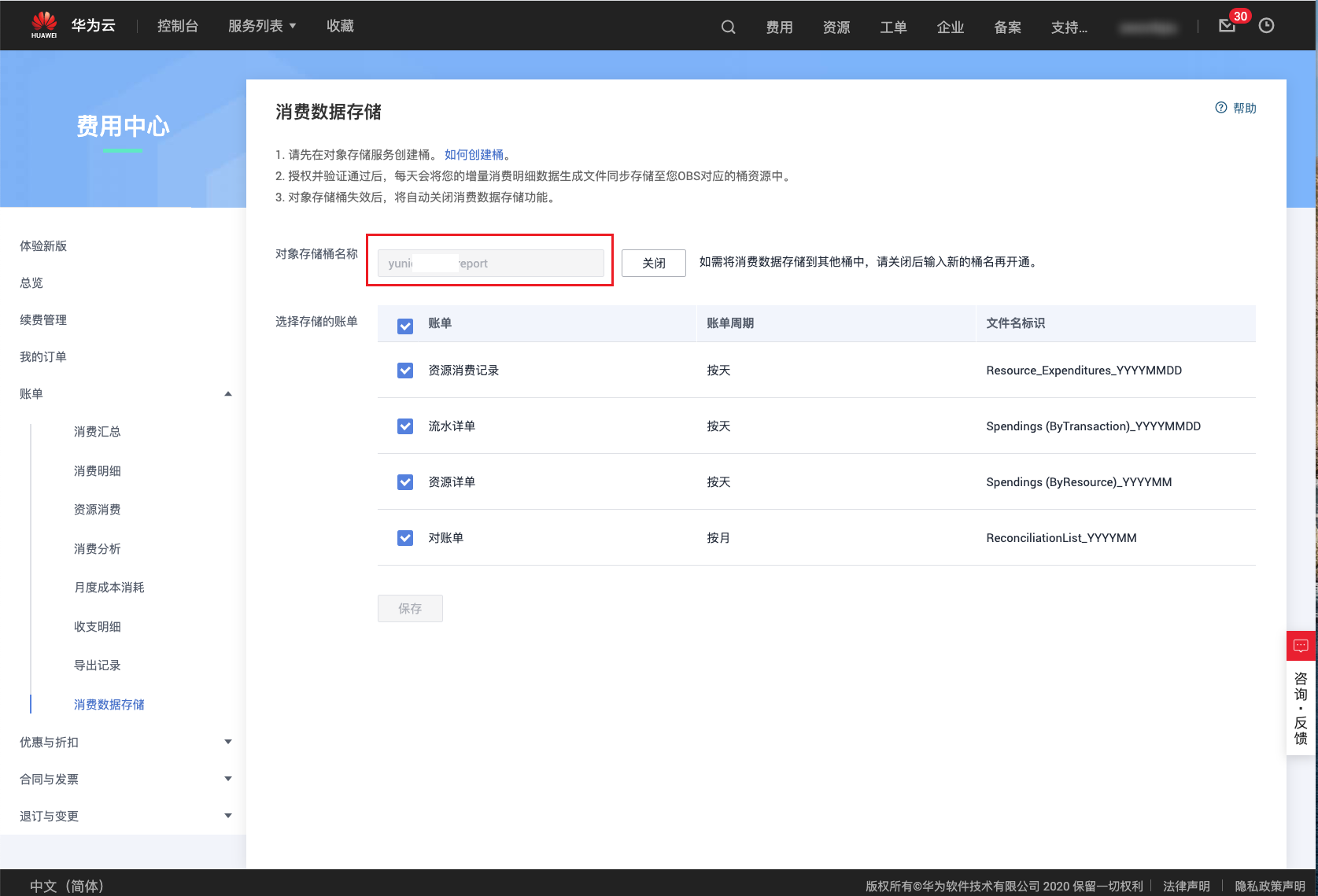
Task: Toggle the 对账单 checkbox
Action: point(405,538)
